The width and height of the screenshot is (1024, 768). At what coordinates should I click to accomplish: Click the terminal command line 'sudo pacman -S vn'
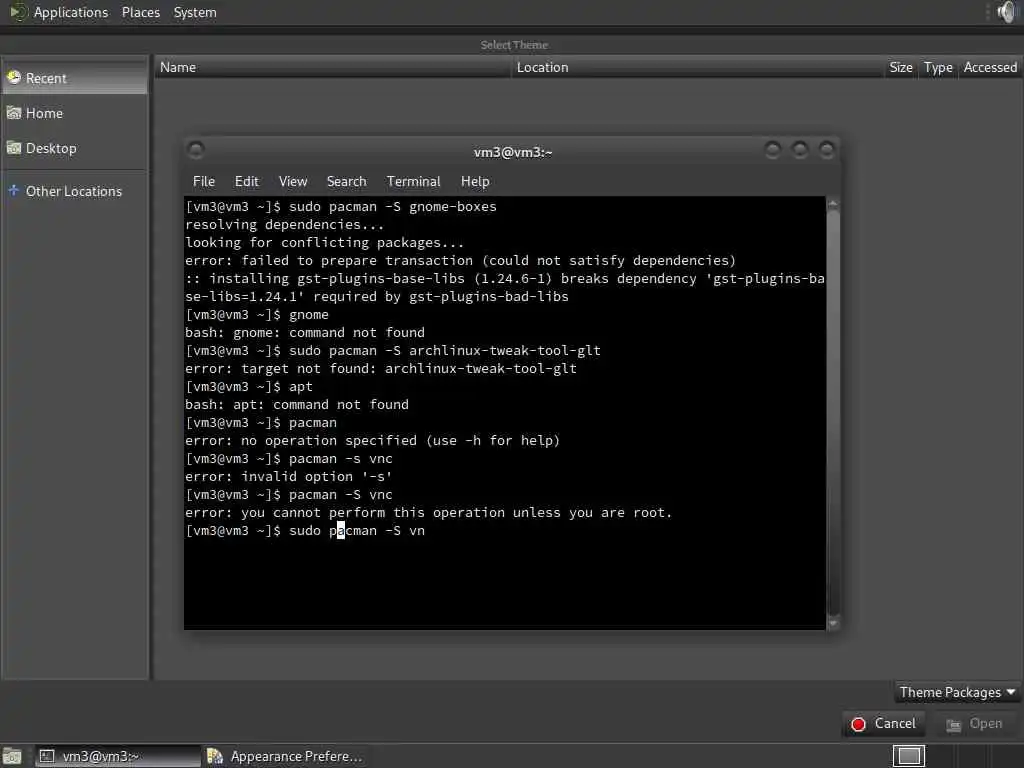point(357,531)
